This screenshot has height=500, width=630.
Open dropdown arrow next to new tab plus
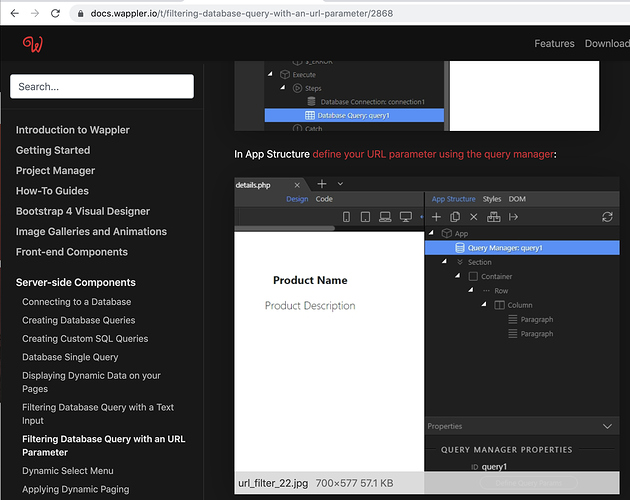point(341,184)
